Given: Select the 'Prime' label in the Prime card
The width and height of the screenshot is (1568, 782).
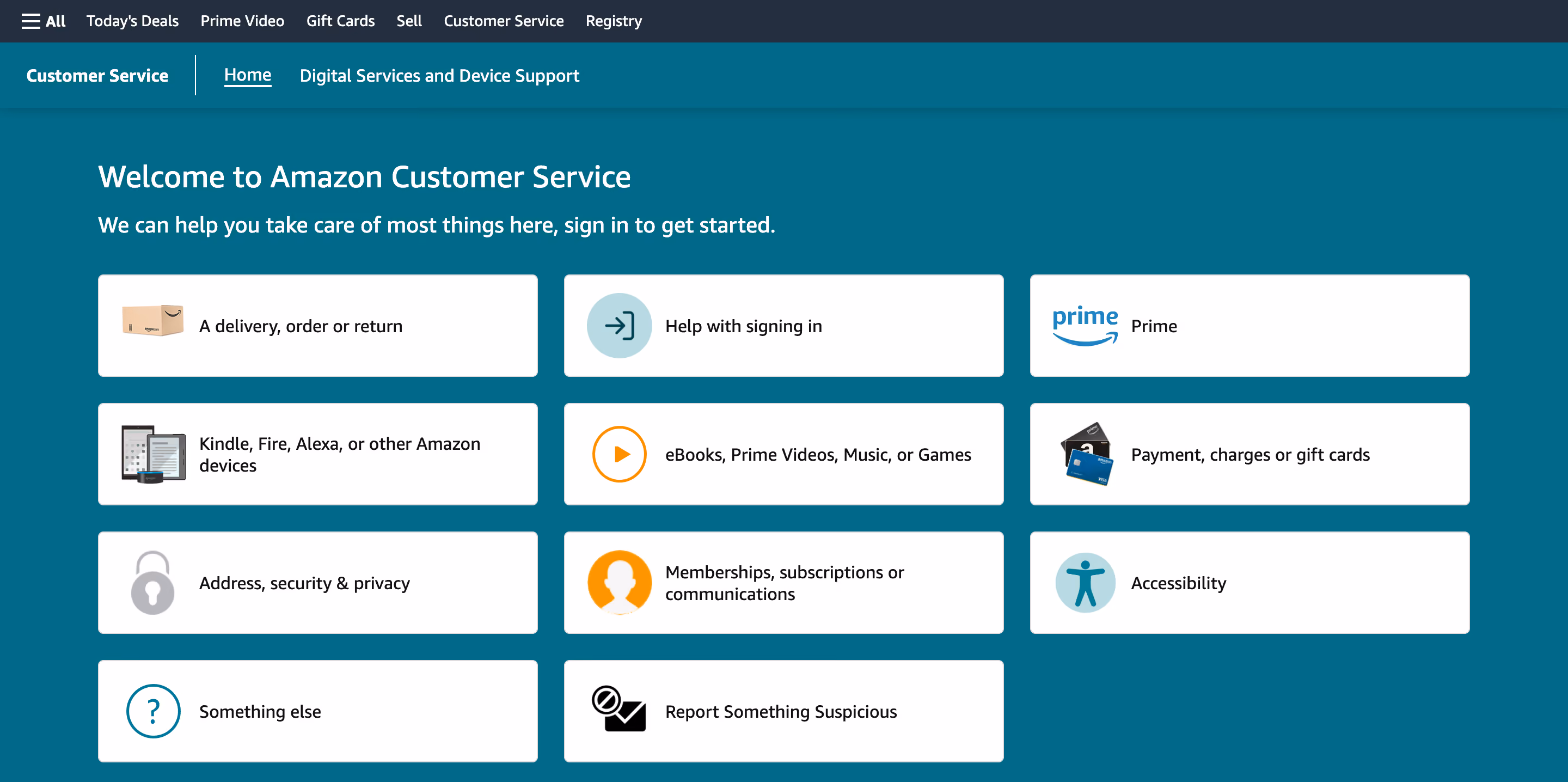Looking at the screenshot, I should 1154,326.
